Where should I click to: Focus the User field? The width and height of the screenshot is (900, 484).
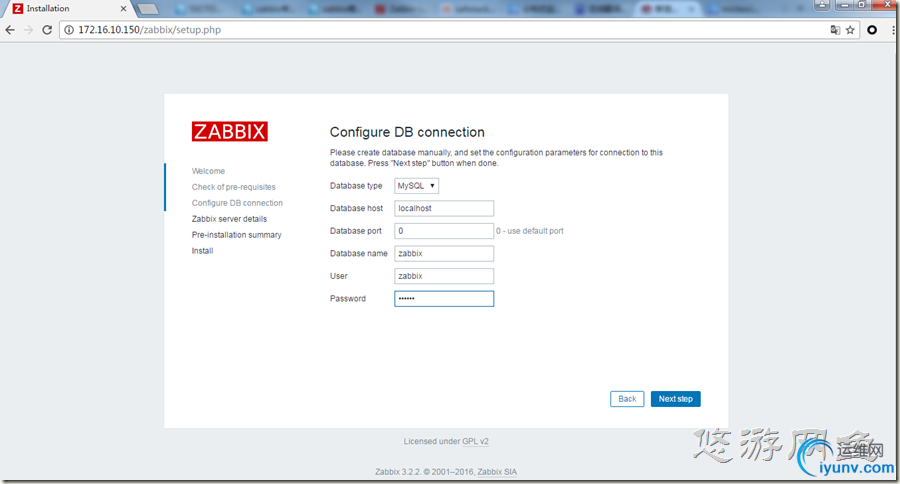(444, 276)
